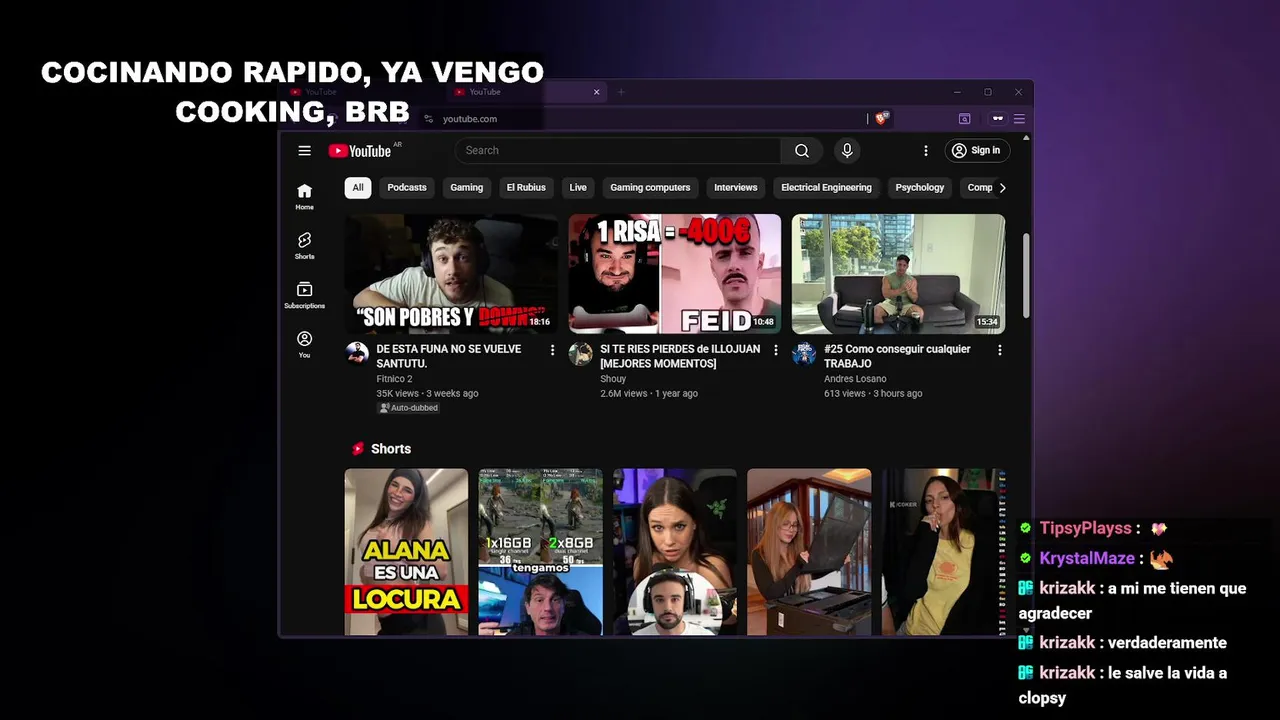Click TipsyPlayss username in chat
The width and height of the screenshot is (1280, 720).
tap(1085, 528)
